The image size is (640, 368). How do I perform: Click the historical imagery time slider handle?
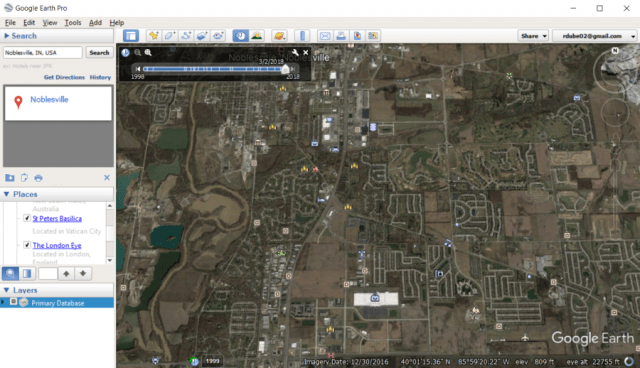click(x=285, y=69)
